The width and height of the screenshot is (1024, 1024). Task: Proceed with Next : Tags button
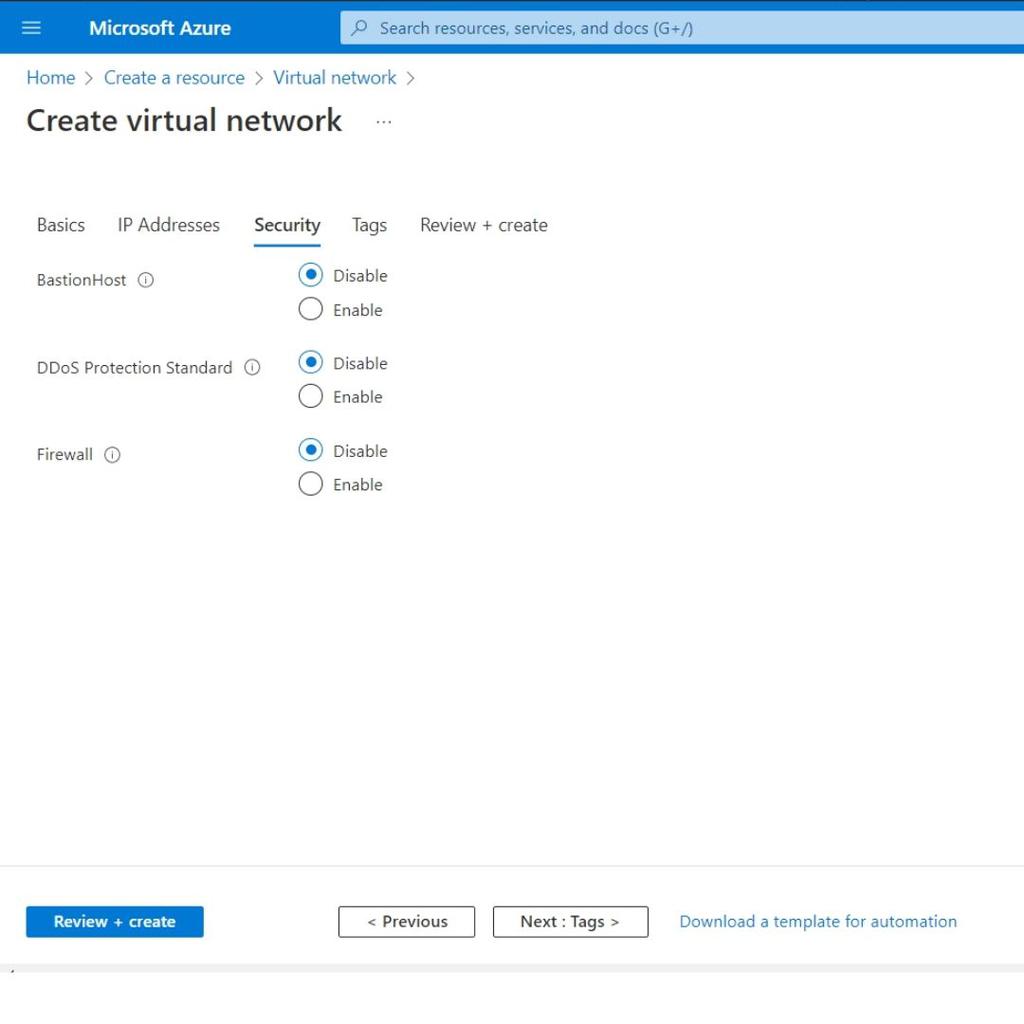point(571,921)
